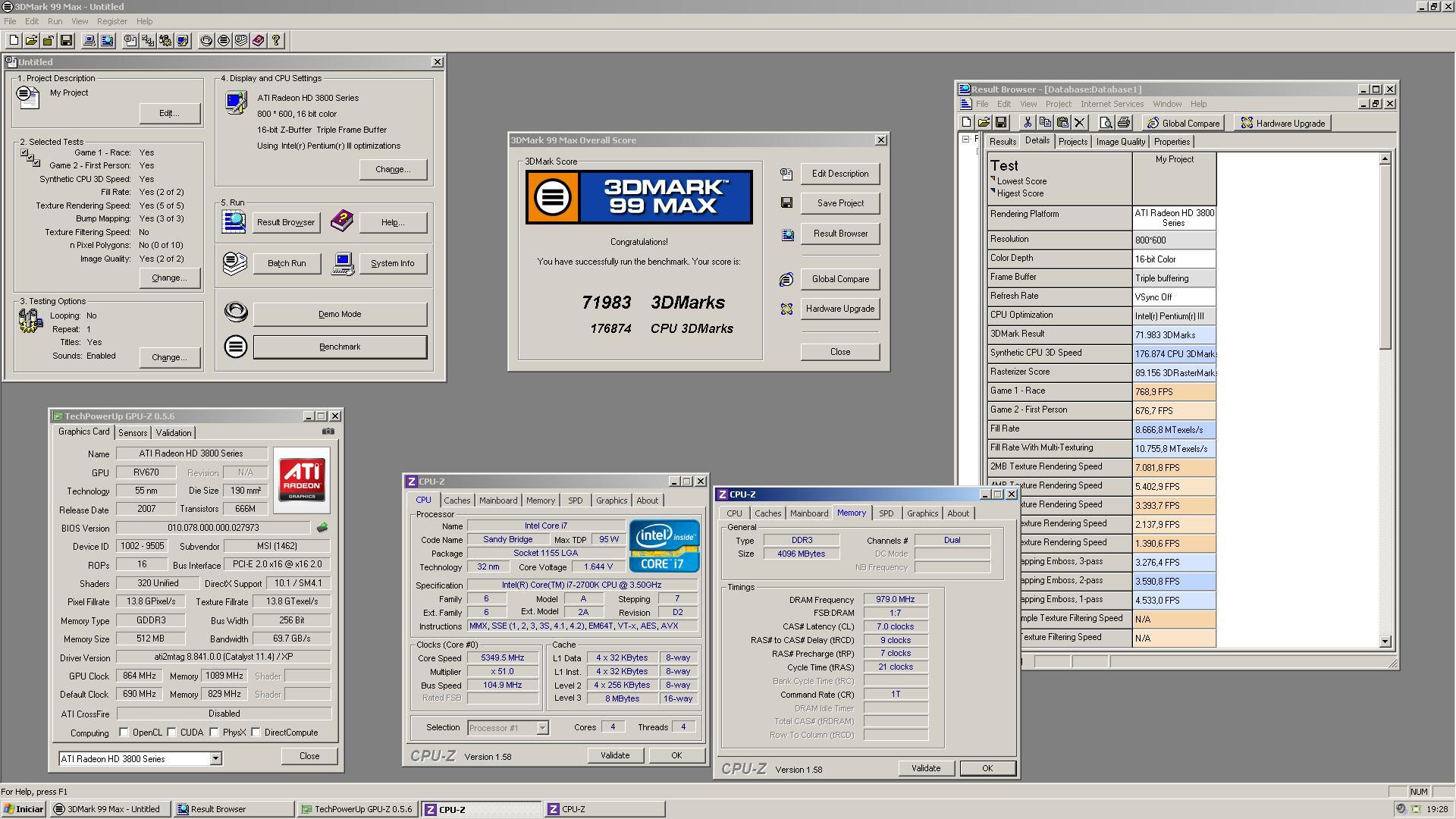The image size is (1456, 819).
Task: Switch to TechPowerUp GPU-Z taskbar item
Action: [357, 809]
